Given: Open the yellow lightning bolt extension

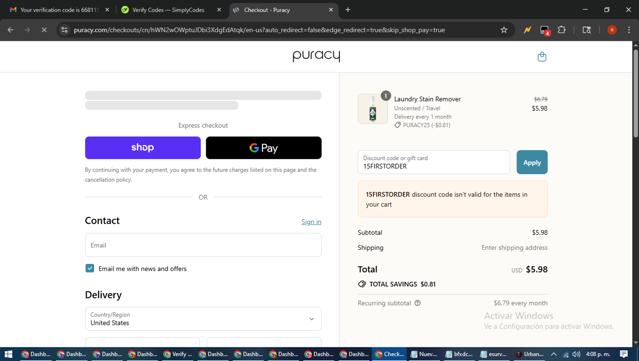Looking at the screenshot, I should pyautogui.click(x=527, y=30).
